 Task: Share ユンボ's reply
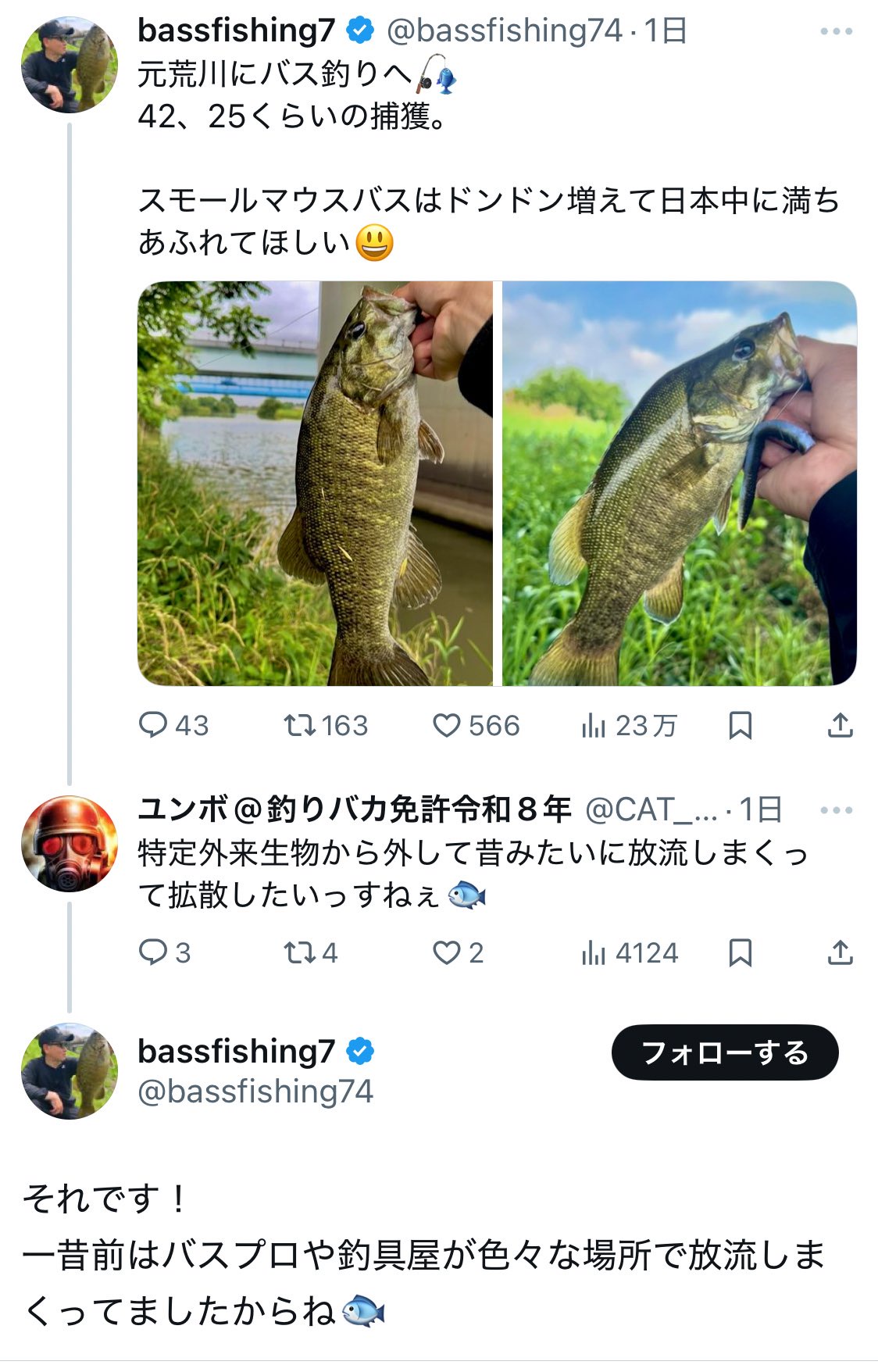click(840, 952)
